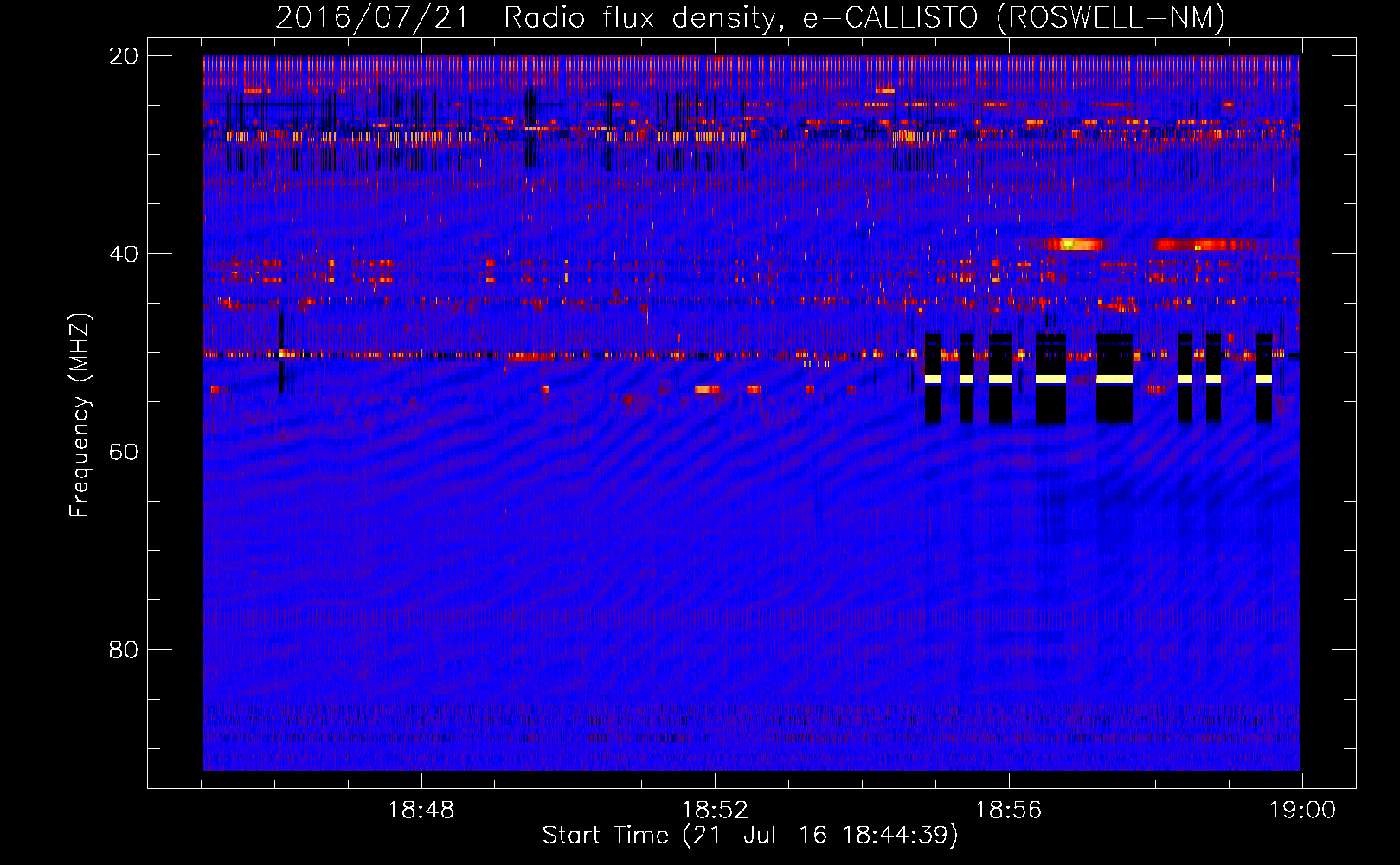
Task: Click the Start Time axis label
Action: (750, 836)
